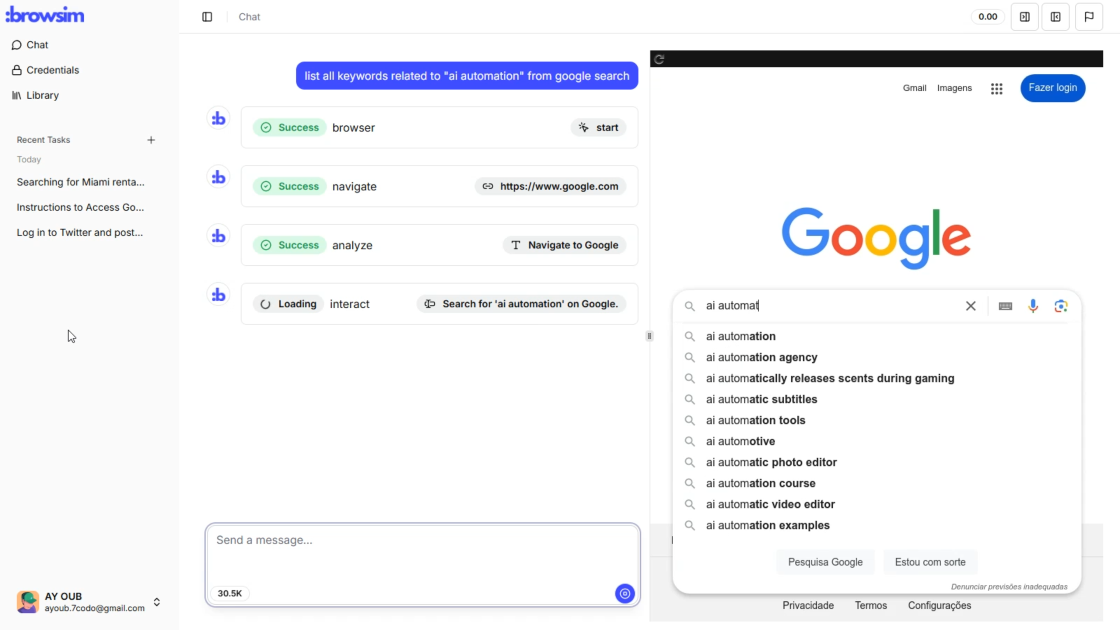Open Gmail link on Google page
The width and height of the screenshot is (1120, 630).
tap(914, 88)
